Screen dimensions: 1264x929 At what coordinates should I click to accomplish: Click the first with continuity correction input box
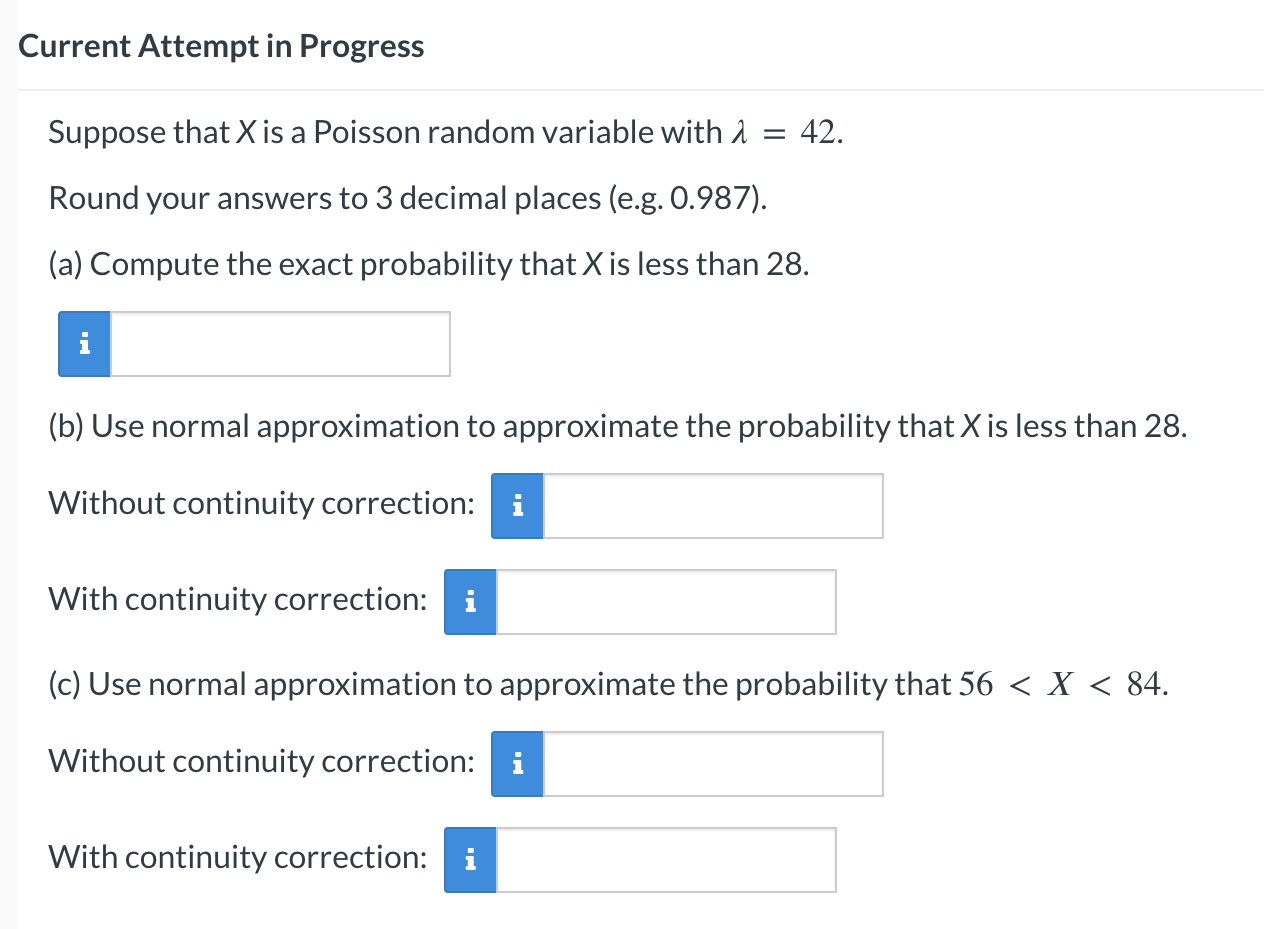[x=665, y=601]
